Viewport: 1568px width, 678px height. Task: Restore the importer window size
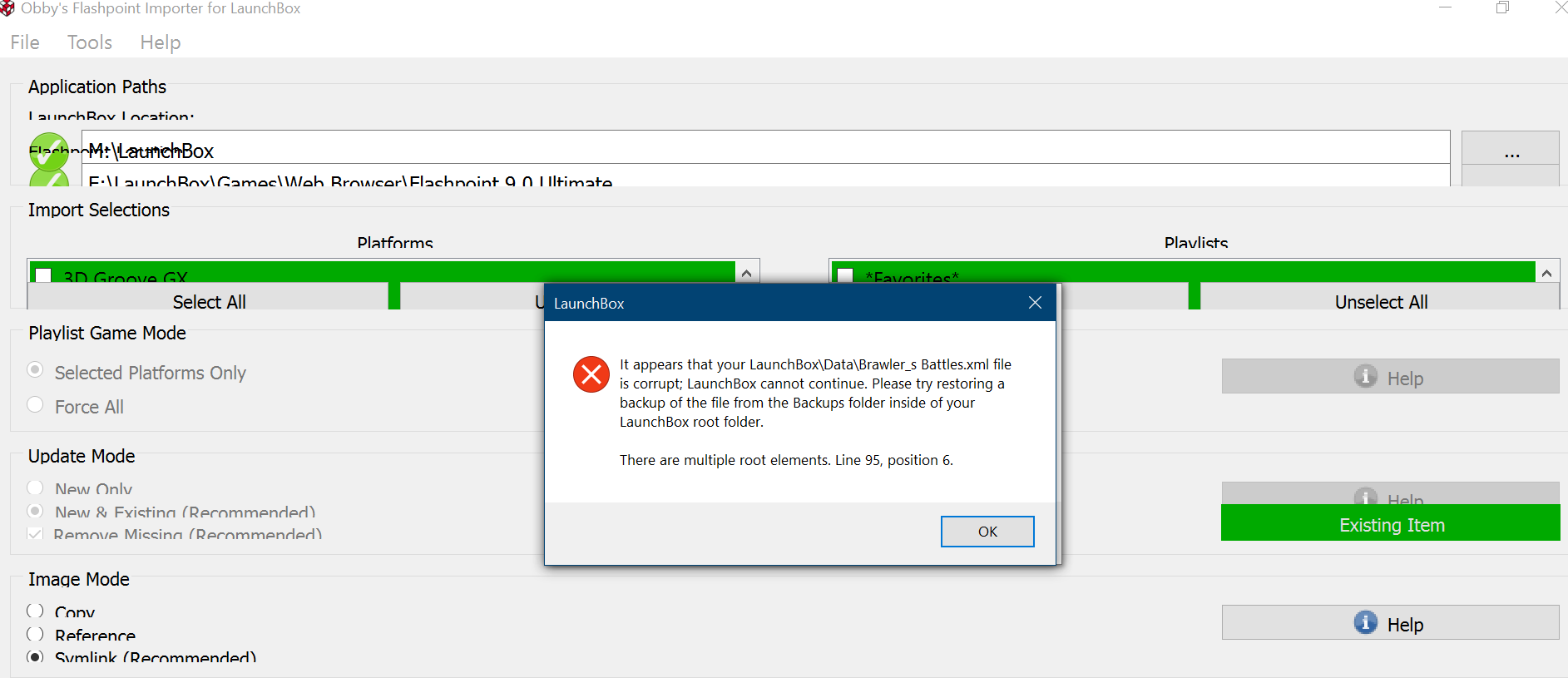1502,7
